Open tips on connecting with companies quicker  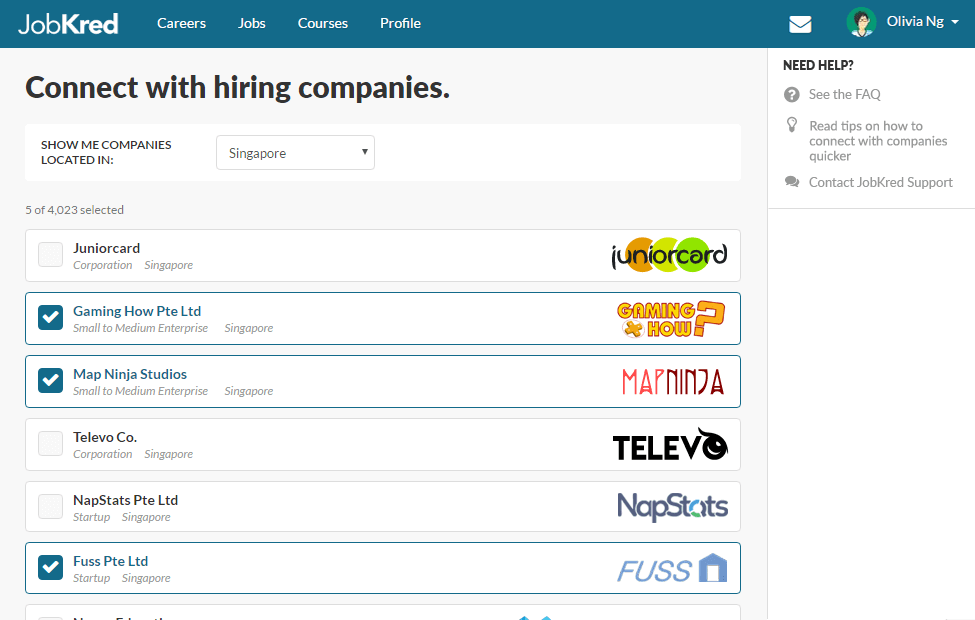(x=878, y=141)
